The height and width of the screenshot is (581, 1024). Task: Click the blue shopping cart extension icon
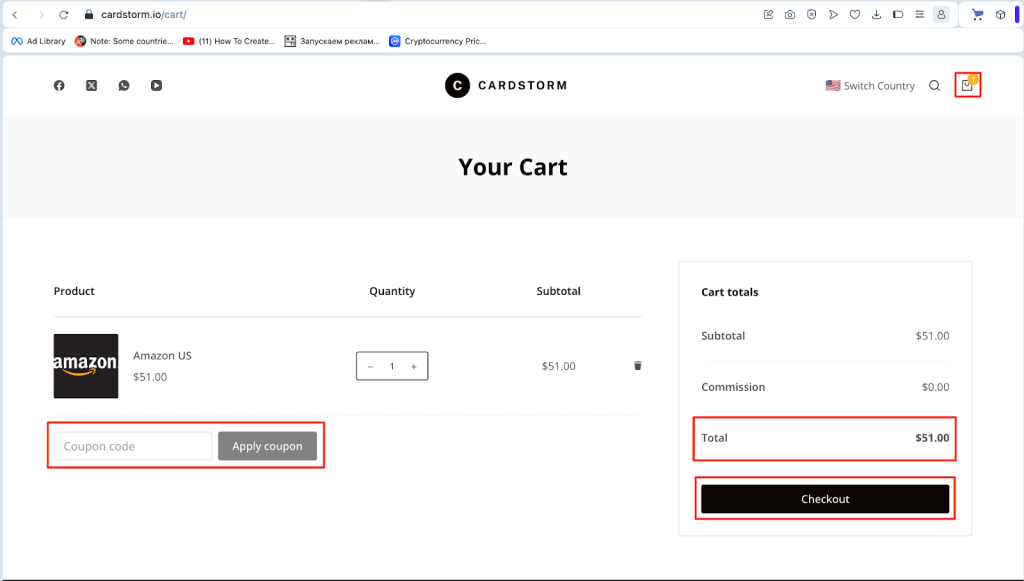[x=977, y=14]
